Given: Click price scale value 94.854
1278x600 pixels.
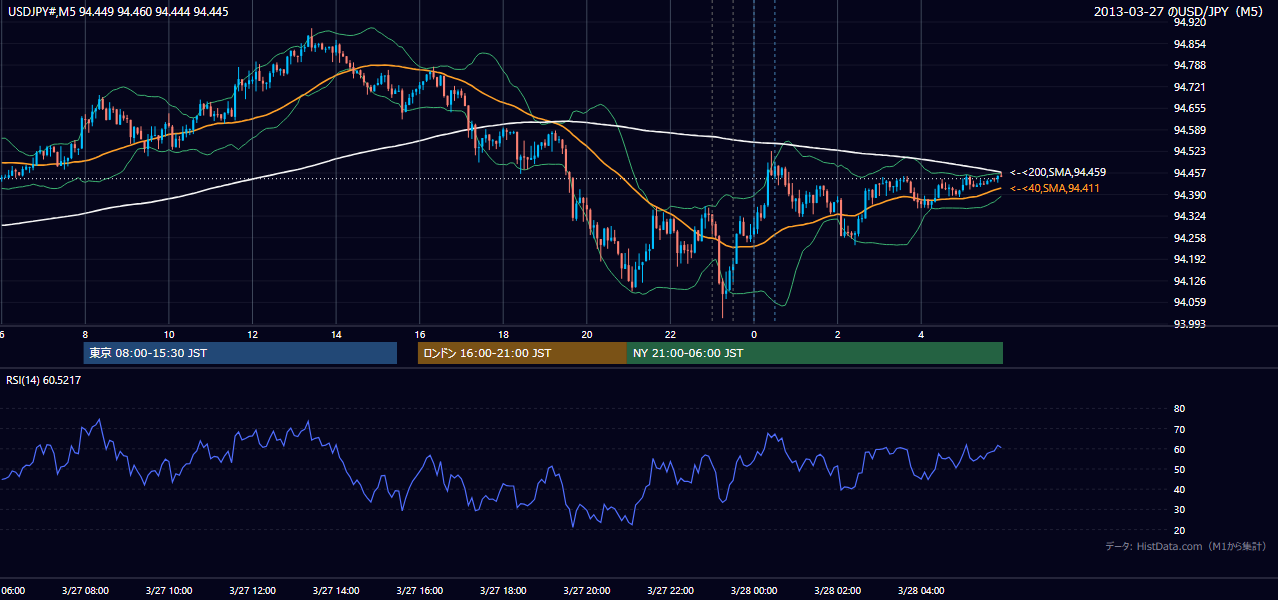Looking at the screenshot, I should pos(1189,44).
